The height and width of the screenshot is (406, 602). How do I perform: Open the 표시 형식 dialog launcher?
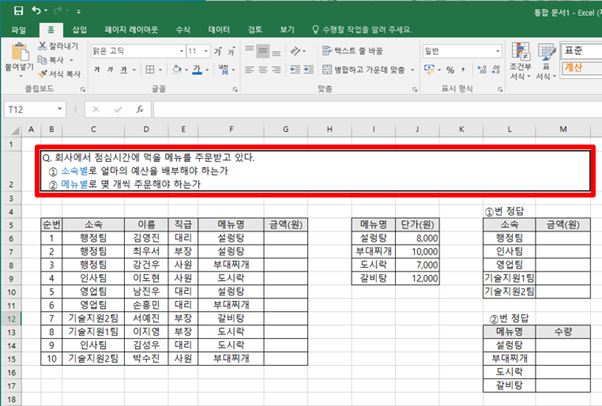[x=500, y=89]
